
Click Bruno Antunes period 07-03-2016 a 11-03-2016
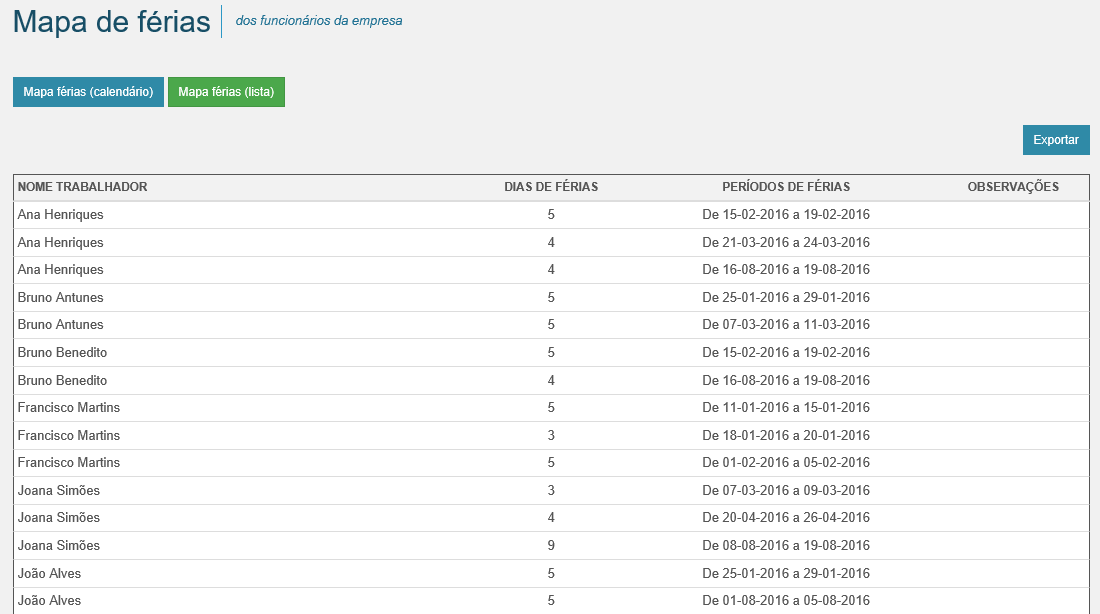click(786, 325)
